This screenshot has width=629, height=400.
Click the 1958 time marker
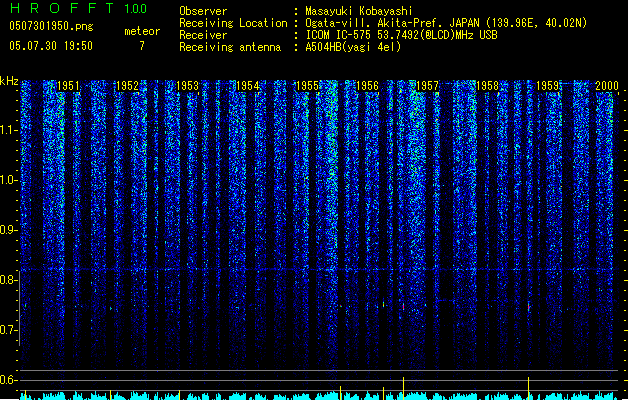click(x=487, y=86)
